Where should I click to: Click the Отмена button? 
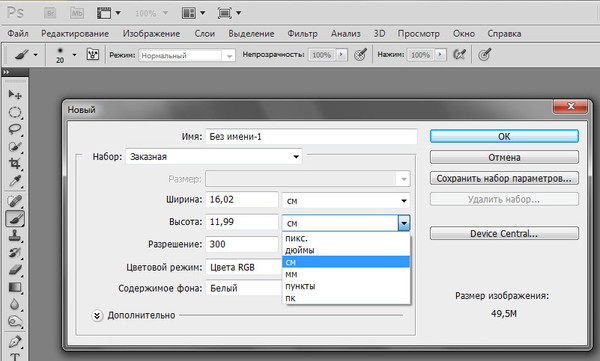504,157
